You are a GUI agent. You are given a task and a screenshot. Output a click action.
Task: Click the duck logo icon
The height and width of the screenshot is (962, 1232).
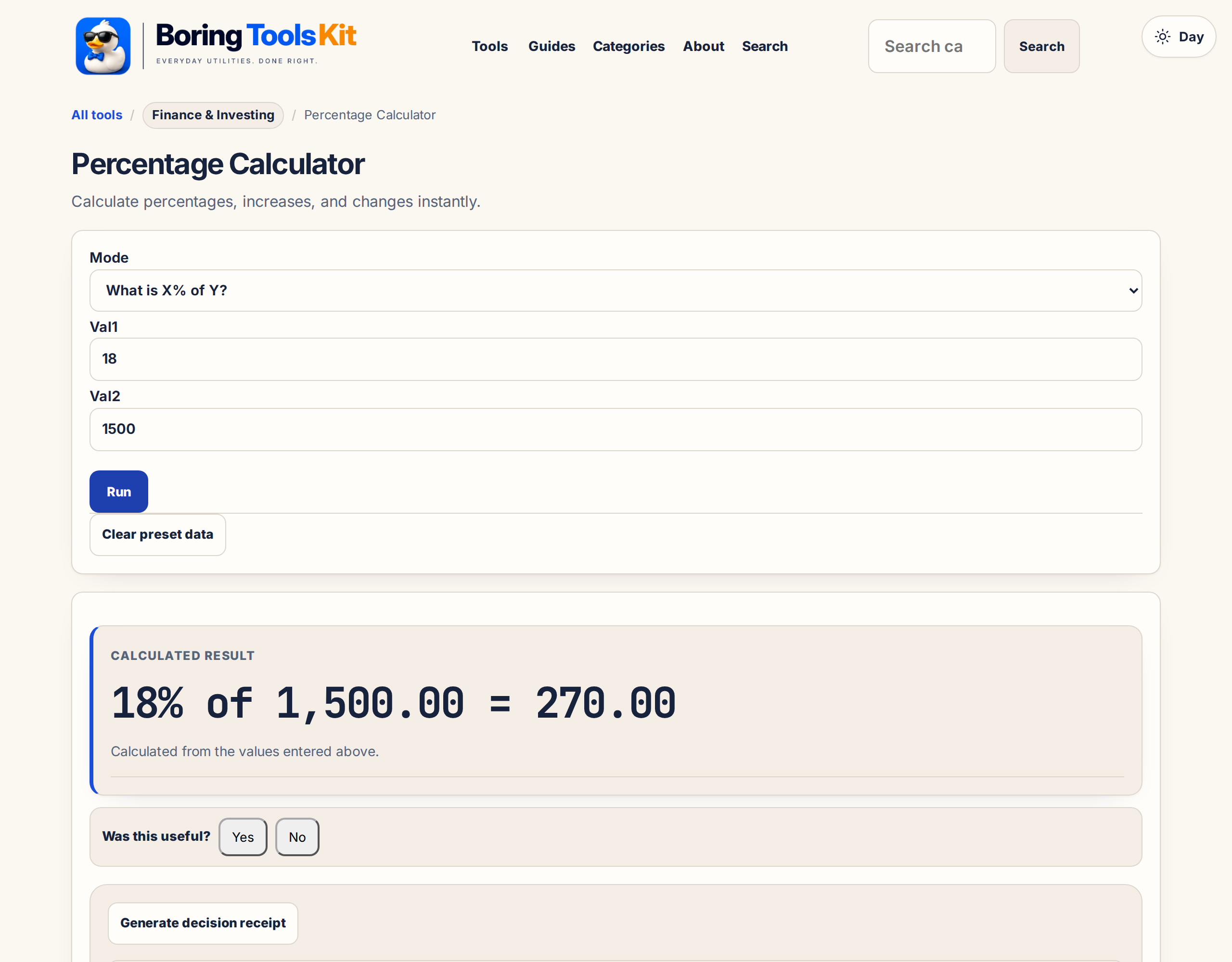[103, 46]
